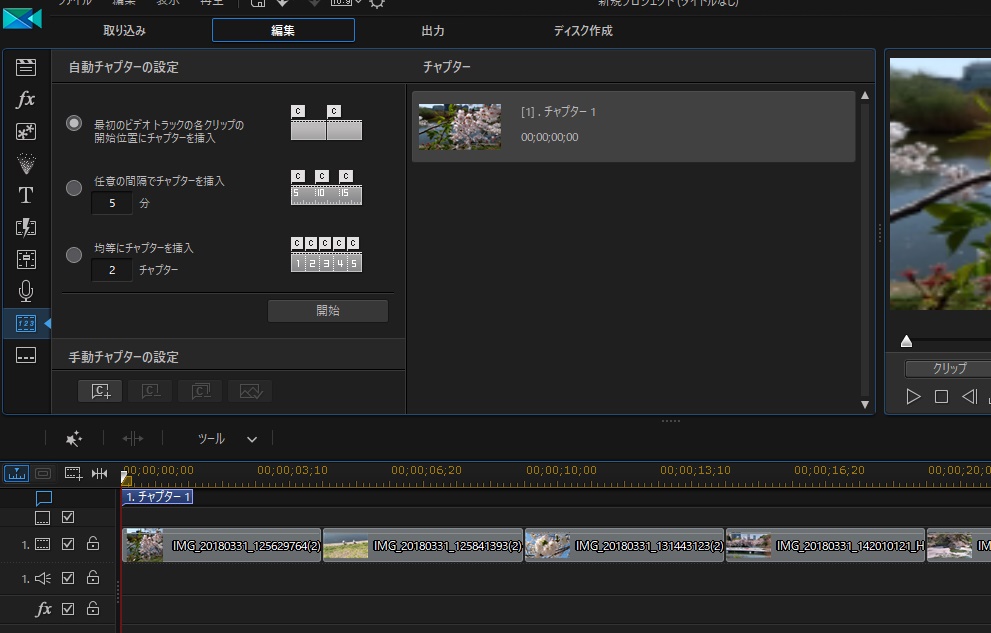Click the add chapter icon under 手動チャプターの設定

point(100,391)
